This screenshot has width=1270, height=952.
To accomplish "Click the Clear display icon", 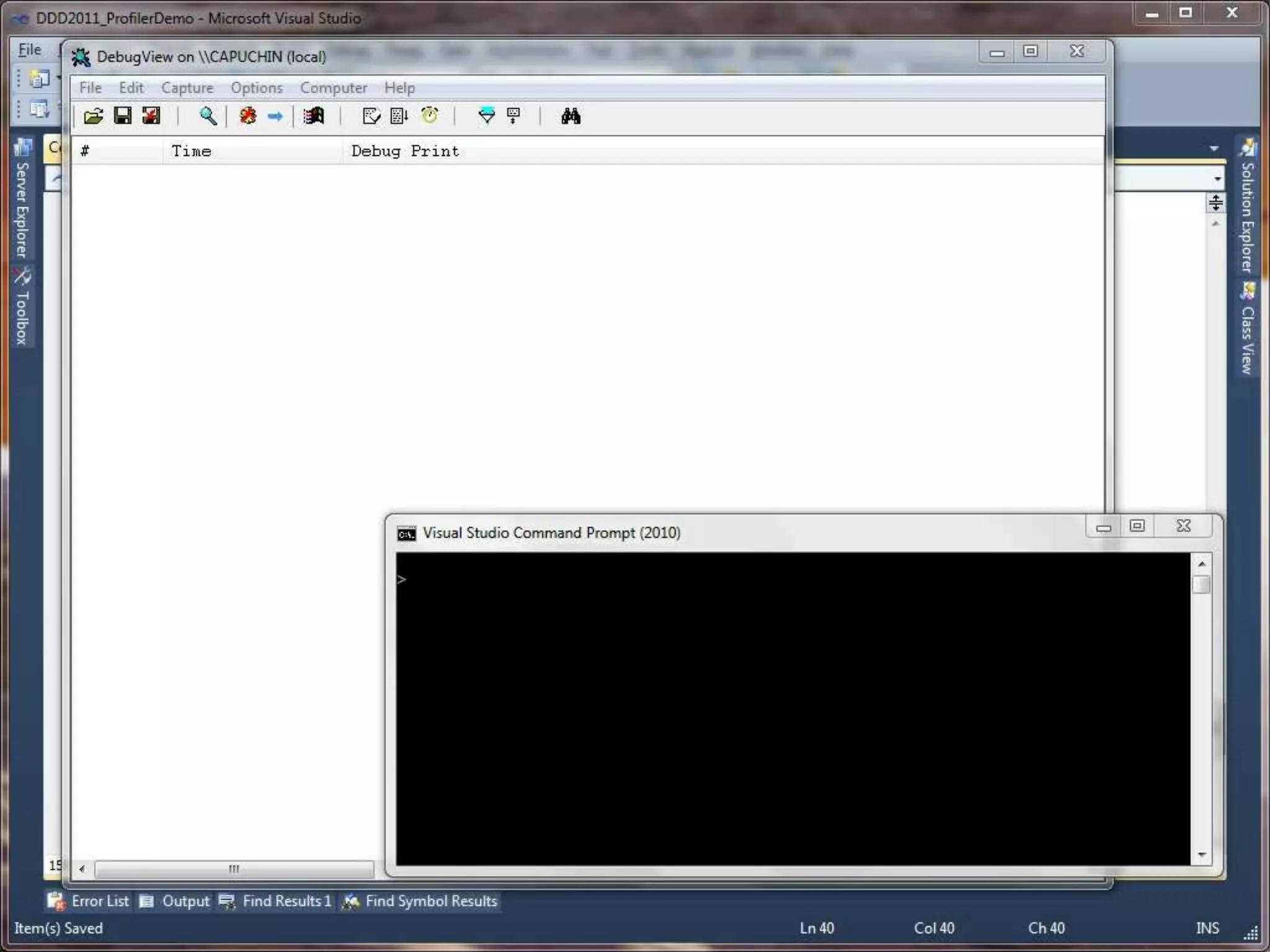I will point(371,116).
